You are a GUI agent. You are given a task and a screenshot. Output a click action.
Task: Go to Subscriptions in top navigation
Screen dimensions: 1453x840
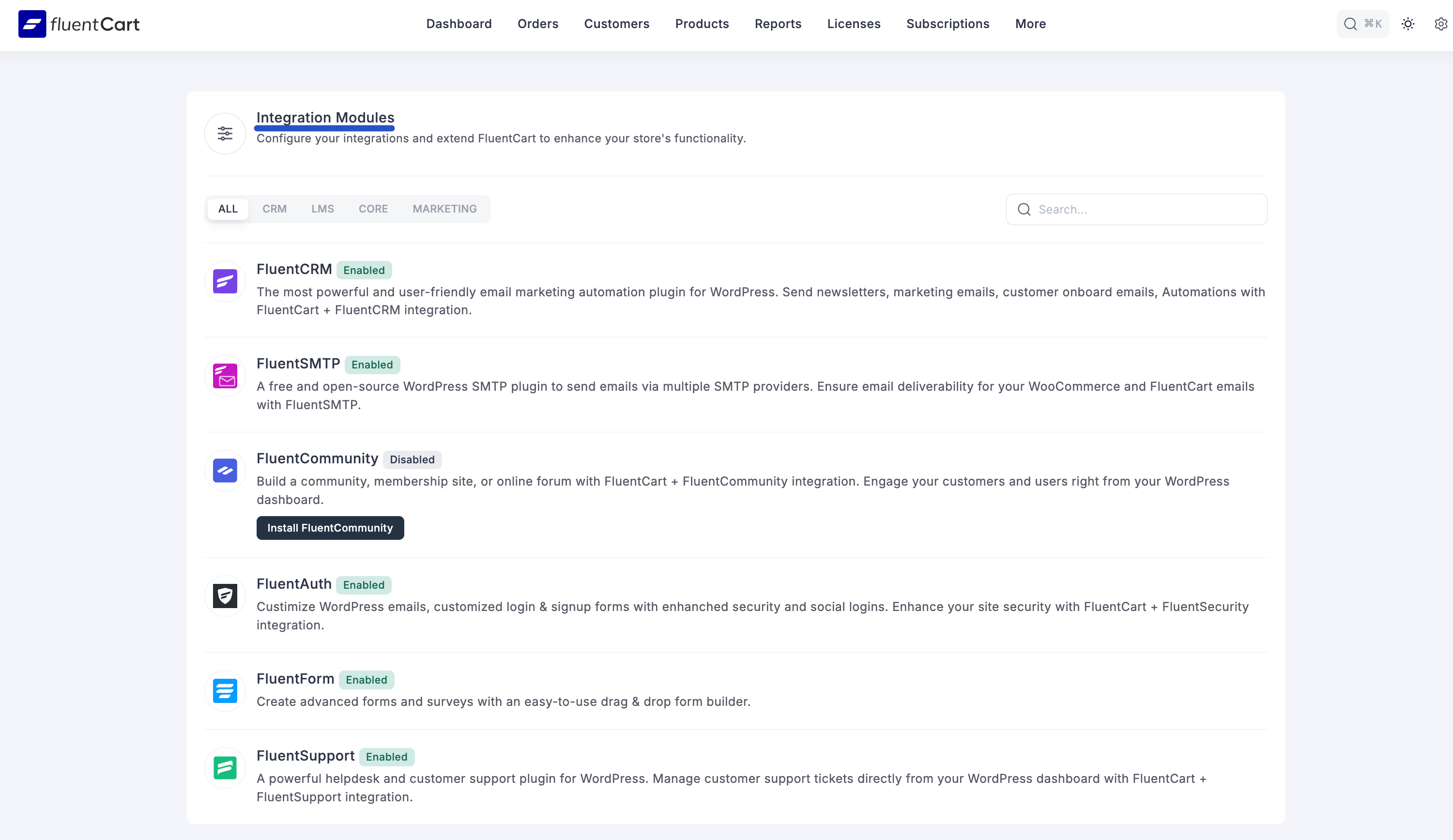[948, 24]
